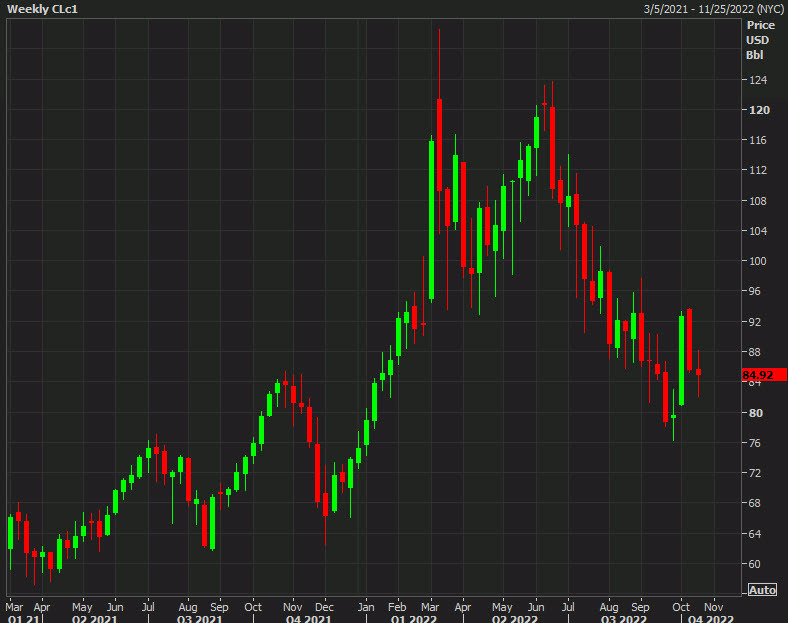Click the 3/5/2021 - 11/25/2022 date range
Screen dimensions: 788x623
(713, 9)
